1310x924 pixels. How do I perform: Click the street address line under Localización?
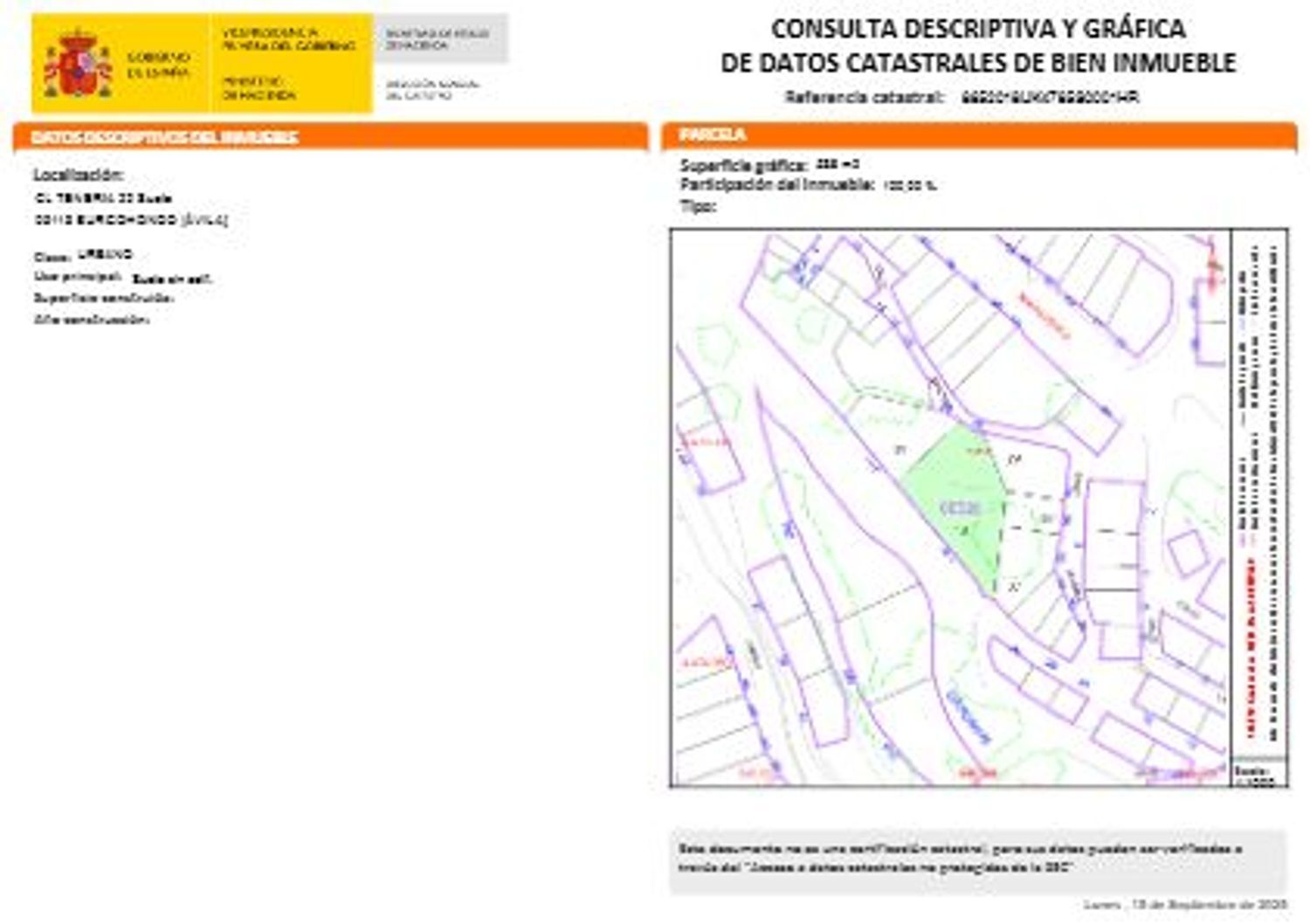pos(103,198)
